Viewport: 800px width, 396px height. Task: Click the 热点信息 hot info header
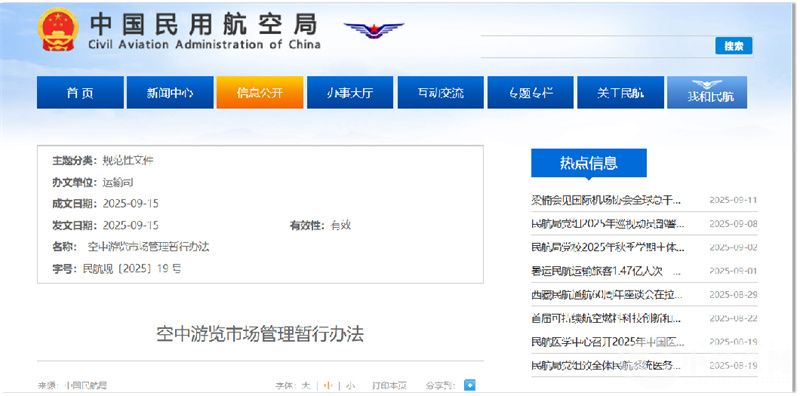(x=589, y=163)
